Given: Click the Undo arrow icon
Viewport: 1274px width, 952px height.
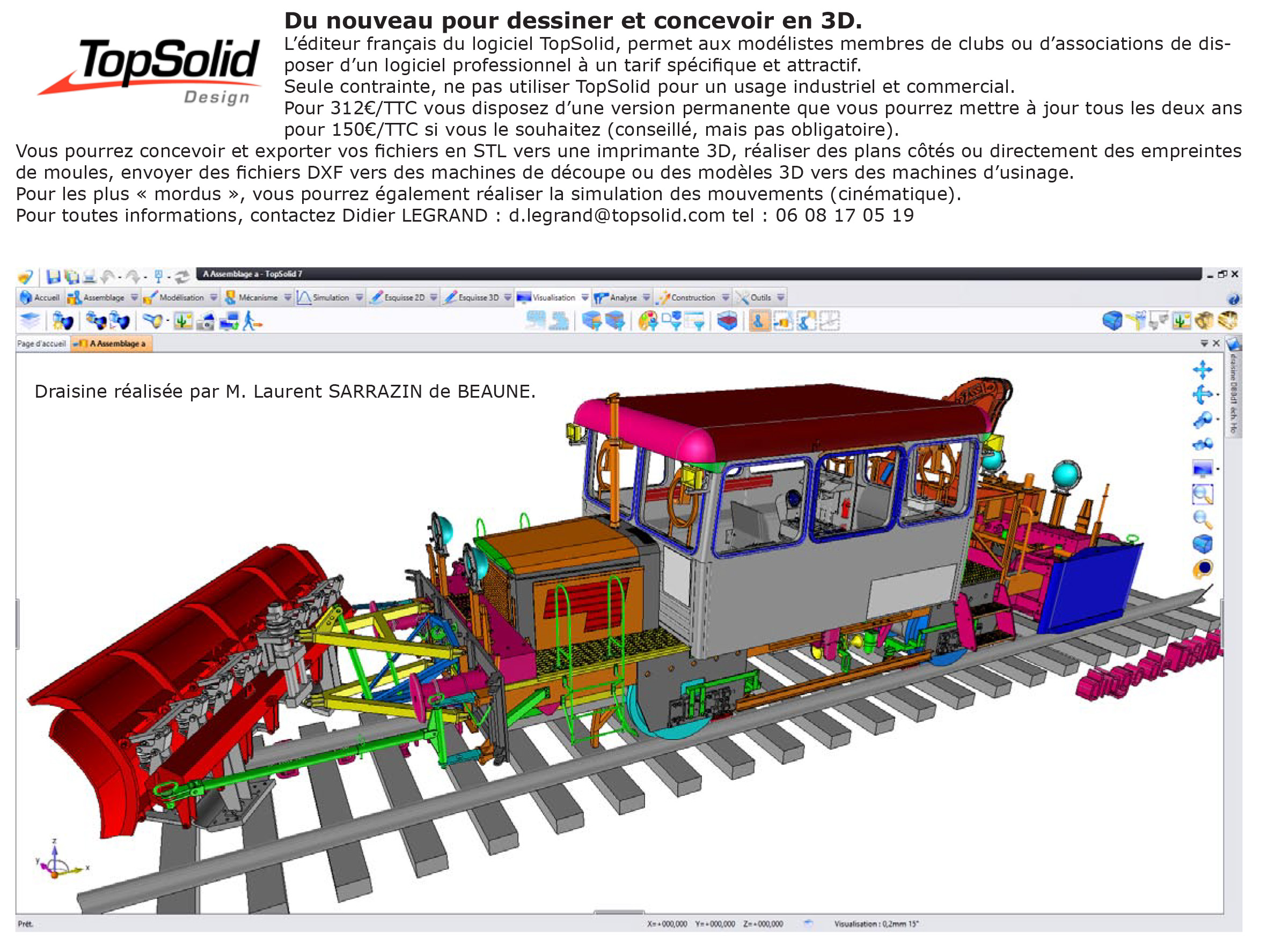Looking at the screenshot, I should (108, 276).
